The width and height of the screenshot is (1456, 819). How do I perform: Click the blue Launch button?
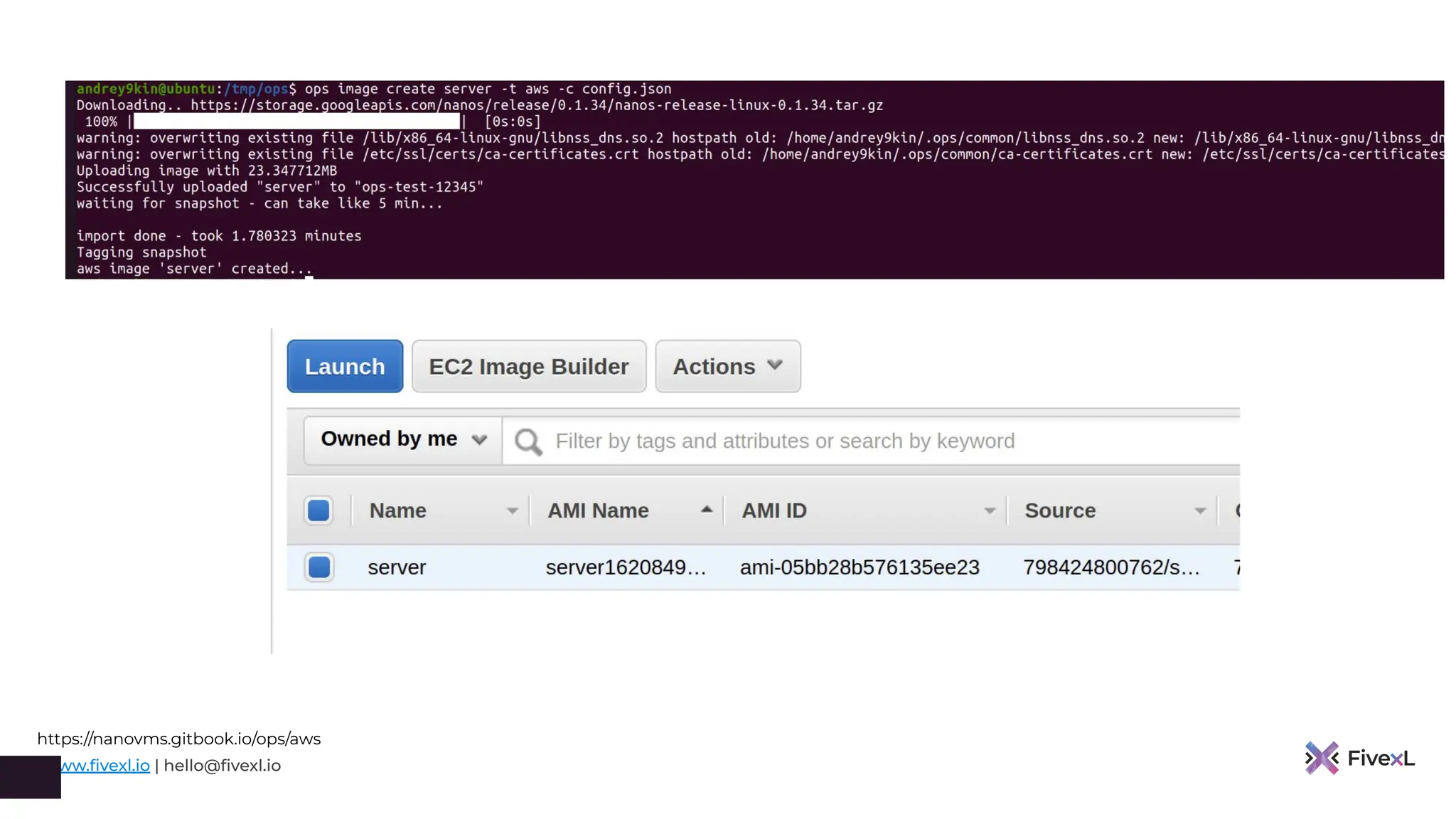click(345, 366)
